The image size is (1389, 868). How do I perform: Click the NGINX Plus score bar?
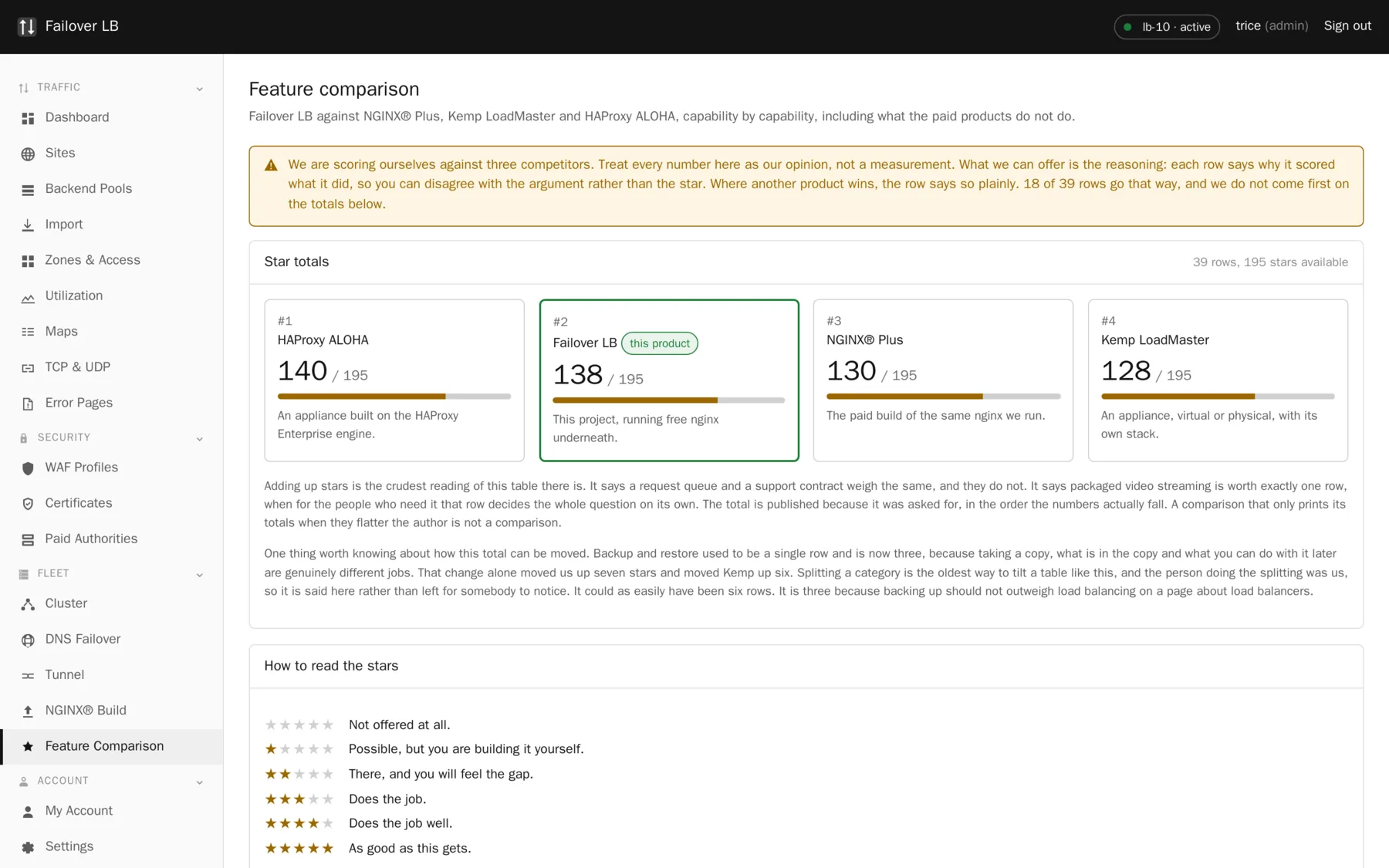[x=943, y=397]
